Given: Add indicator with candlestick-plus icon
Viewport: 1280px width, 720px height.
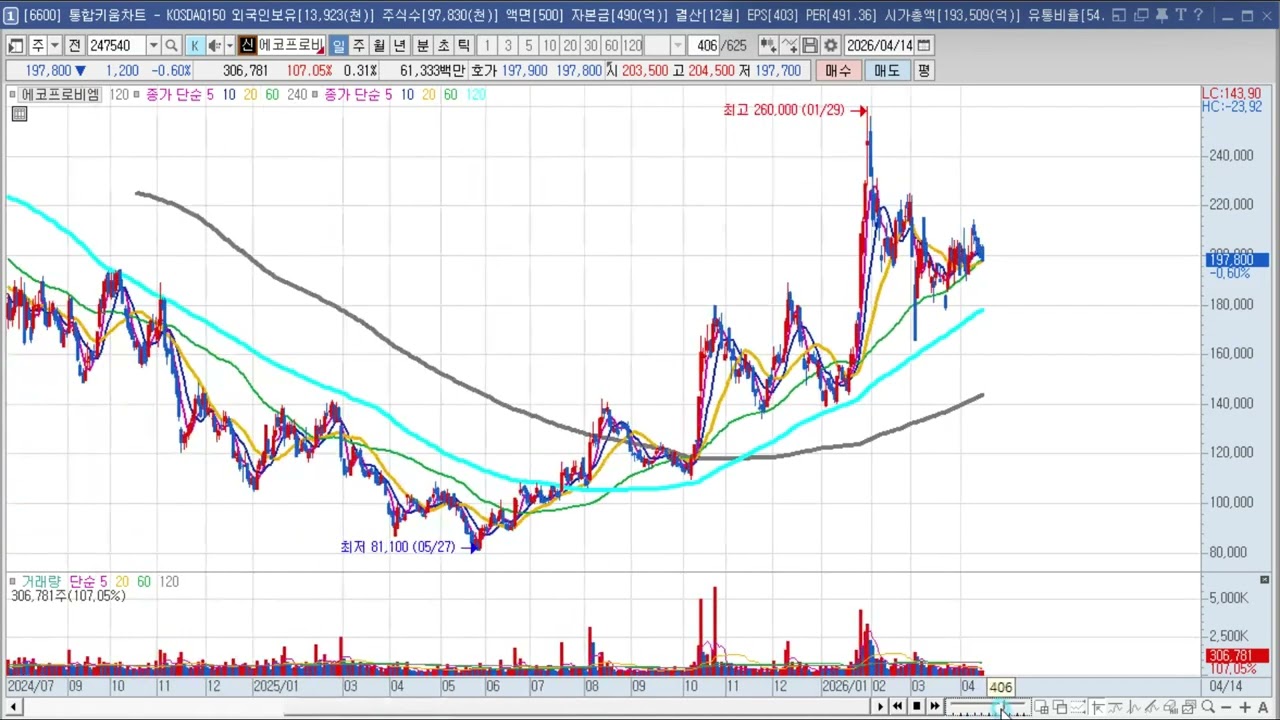Looking at the screenshot, I should (767, 46).
